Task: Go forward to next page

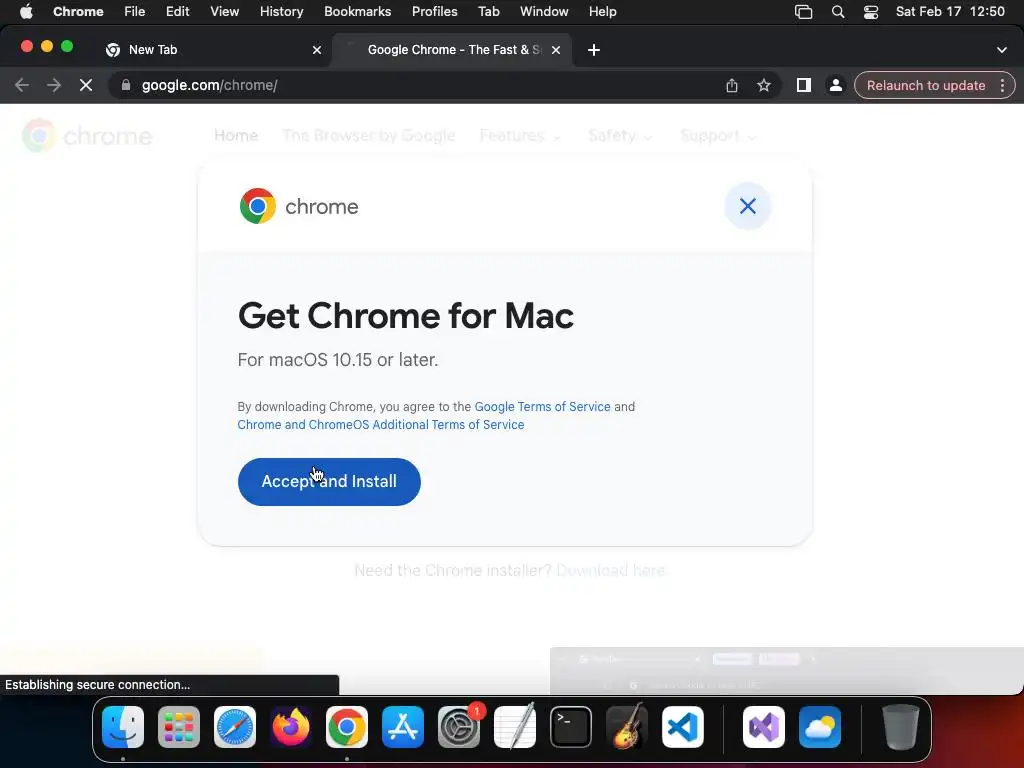Action: tap(54, 86)
